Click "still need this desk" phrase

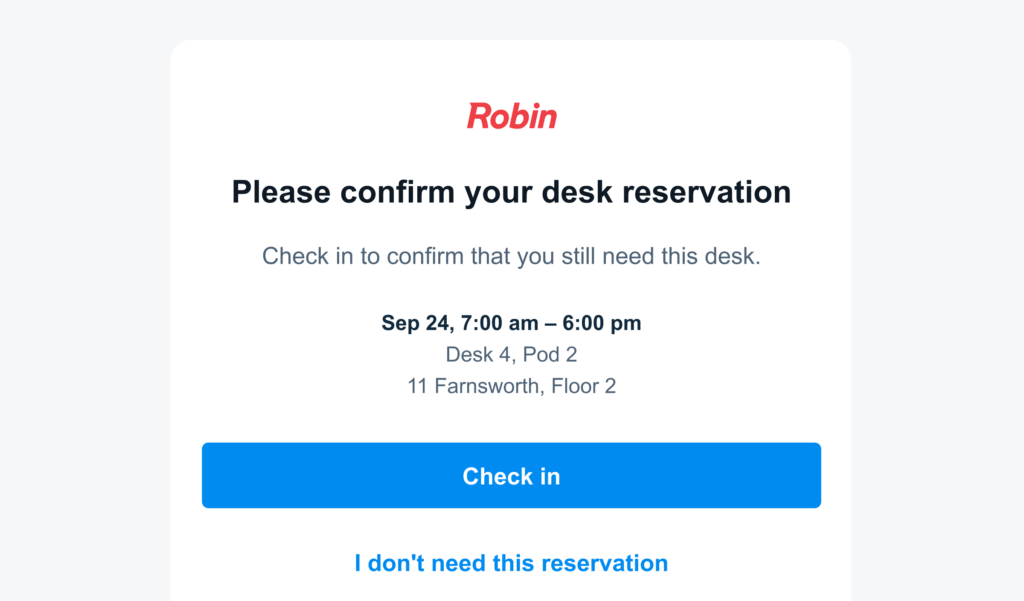[x=661, y=256]
